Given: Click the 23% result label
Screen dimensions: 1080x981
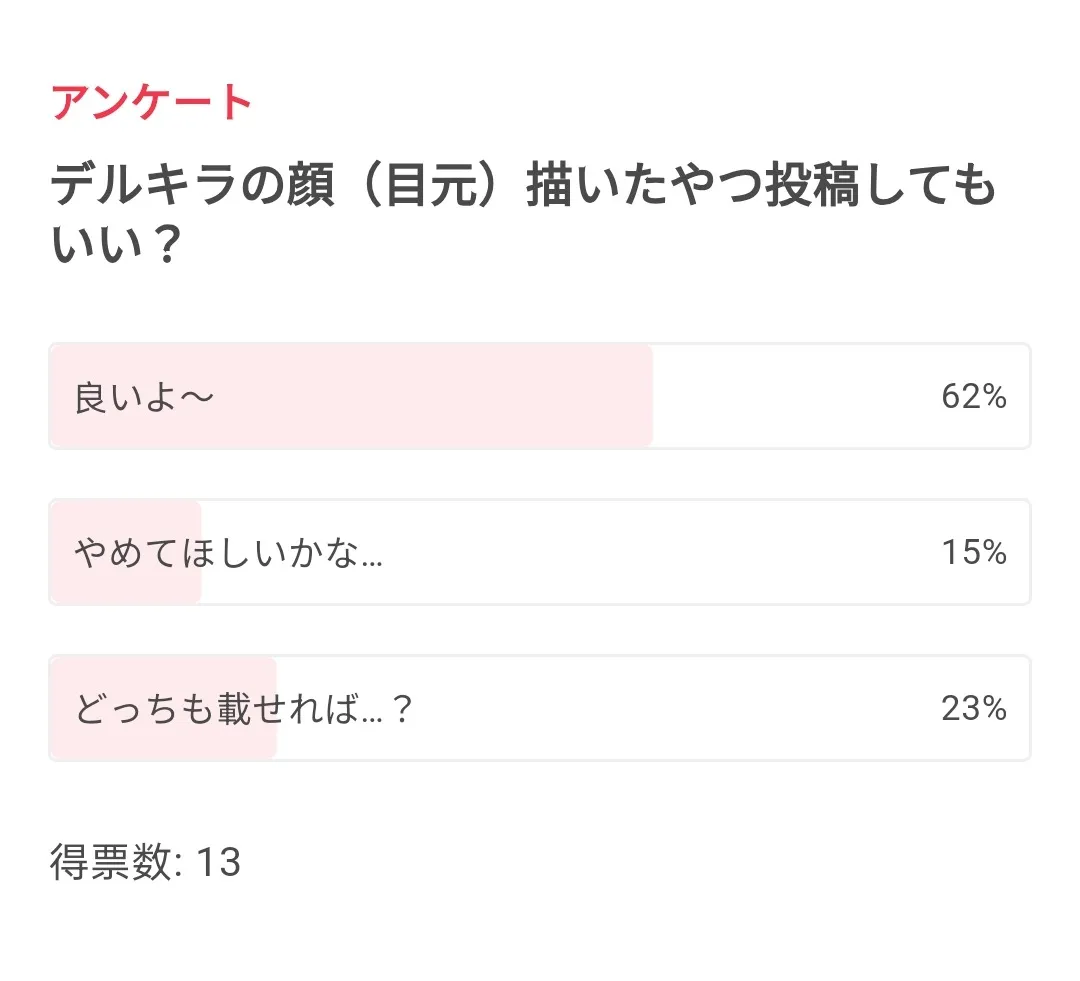Looking at the screenshot, I should point(973,709).
